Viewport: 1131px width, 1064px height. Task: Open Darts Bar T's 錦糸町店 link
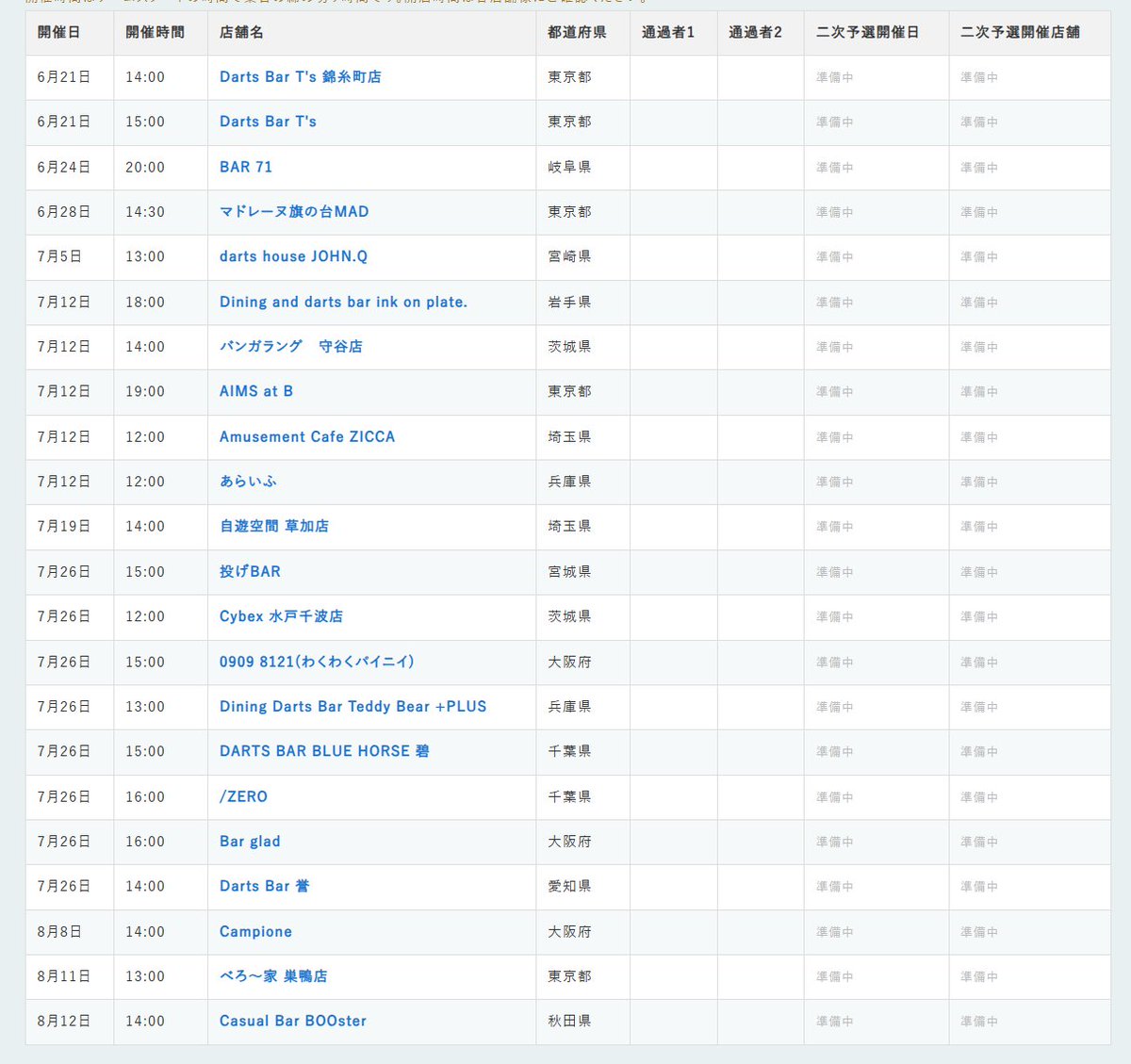[x=300, y=77]
